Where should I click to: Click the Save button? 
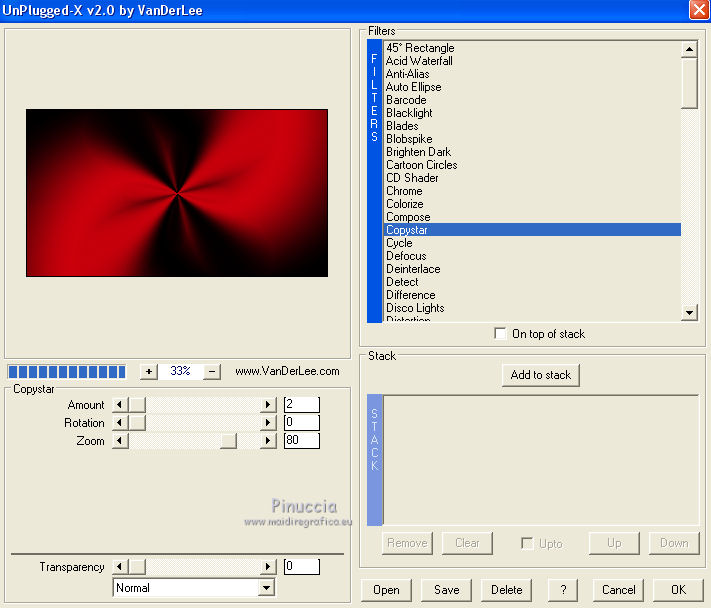tap(446, 590)
